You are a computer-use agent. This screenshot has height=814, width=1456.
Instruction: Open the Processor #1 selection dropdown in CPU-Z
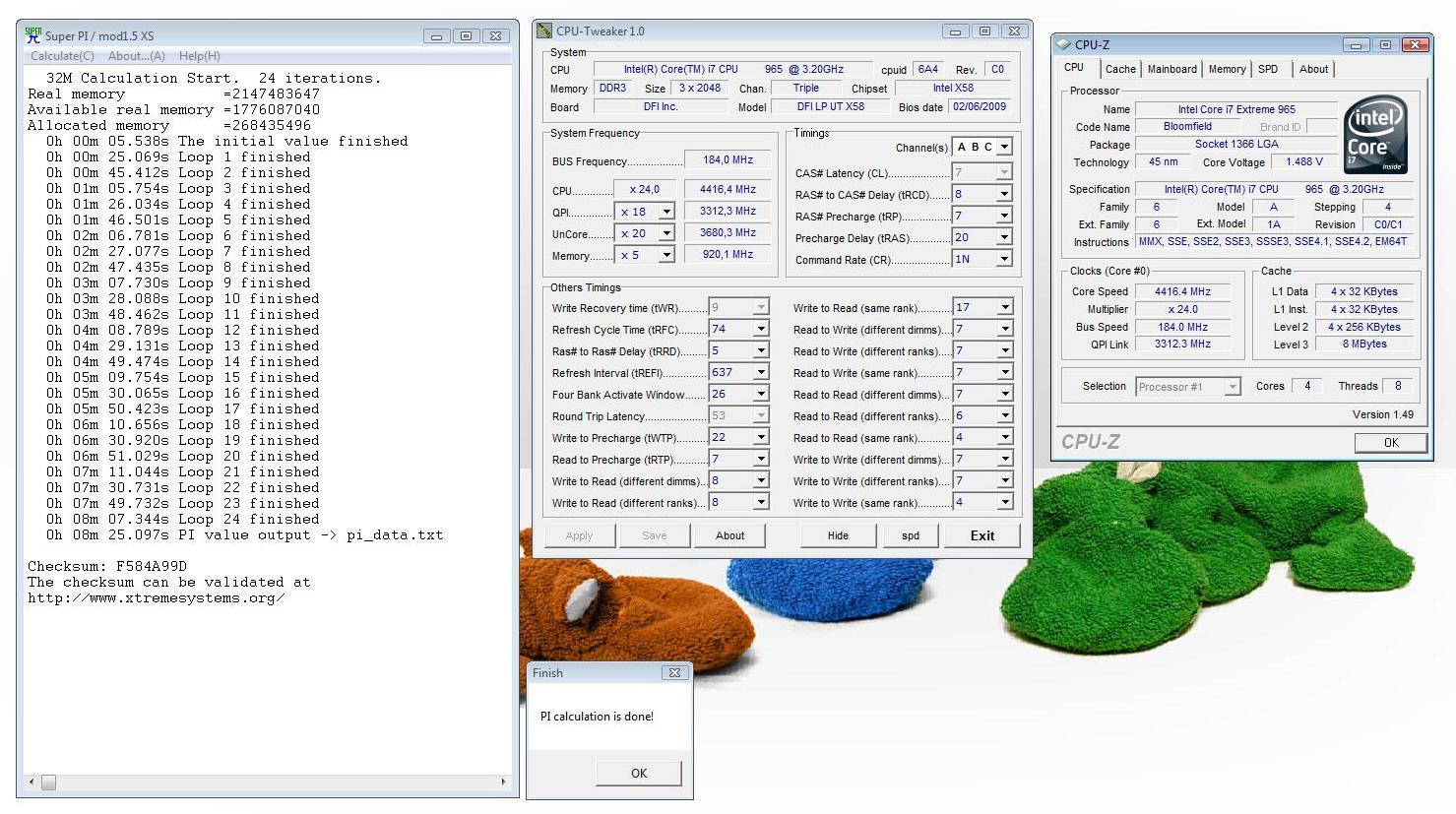(x=1233, y=387)
